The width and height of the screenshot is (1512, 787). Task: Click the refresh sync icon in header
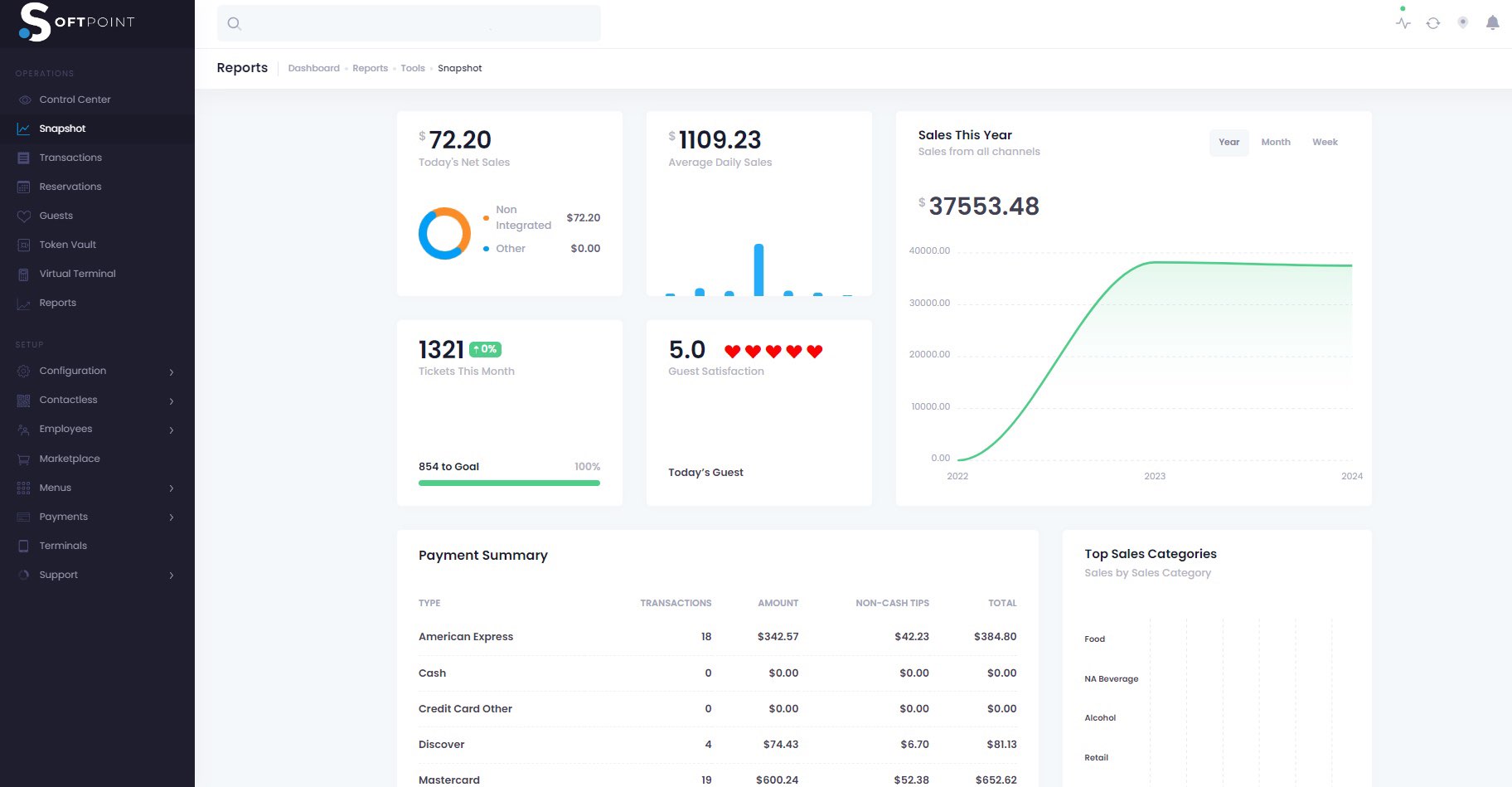pyautogui.click(x=1432, y=23)
